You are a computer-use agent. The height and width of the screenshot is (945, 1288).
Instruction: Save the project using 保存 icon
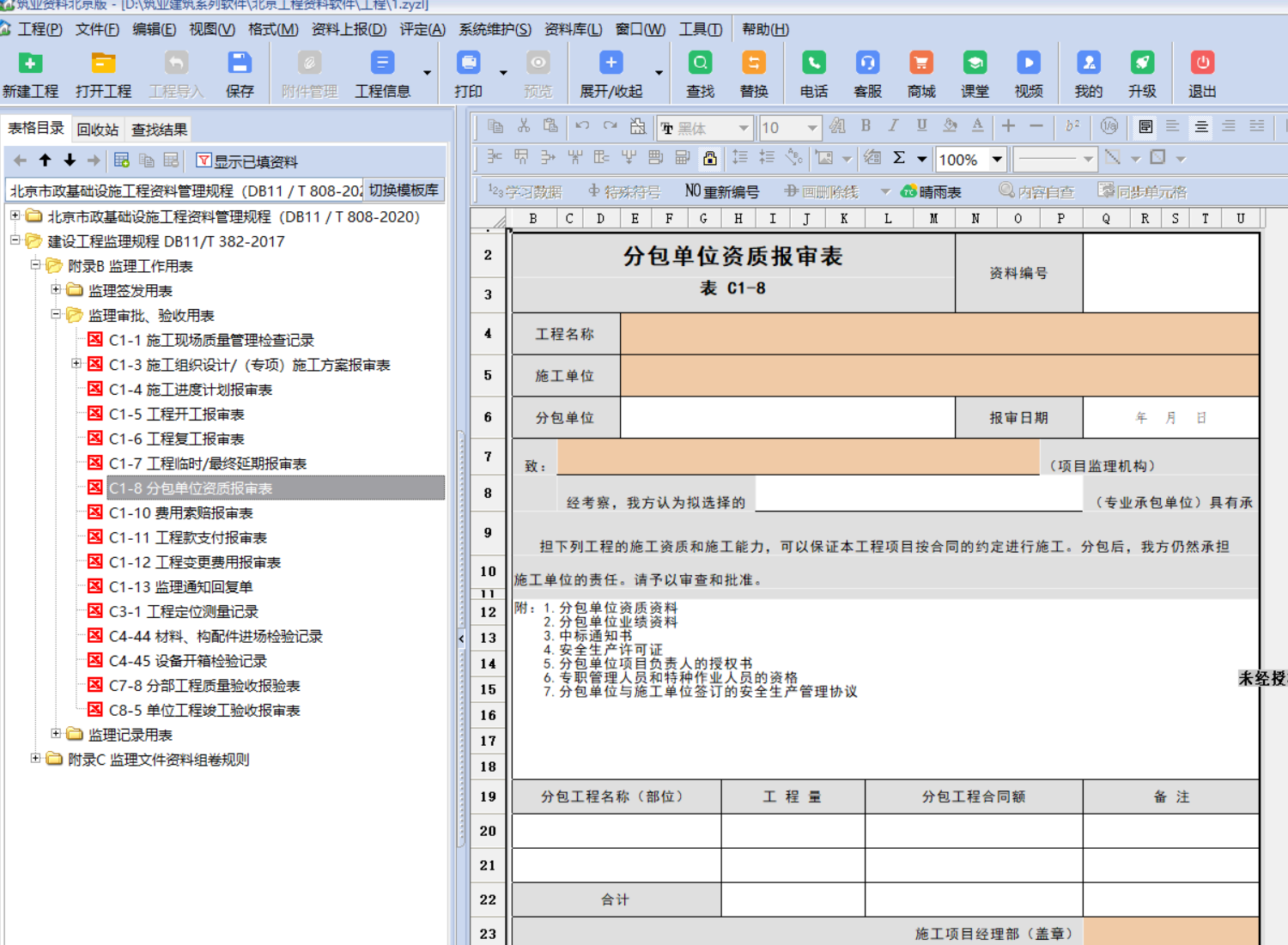(x=240, y=75)
